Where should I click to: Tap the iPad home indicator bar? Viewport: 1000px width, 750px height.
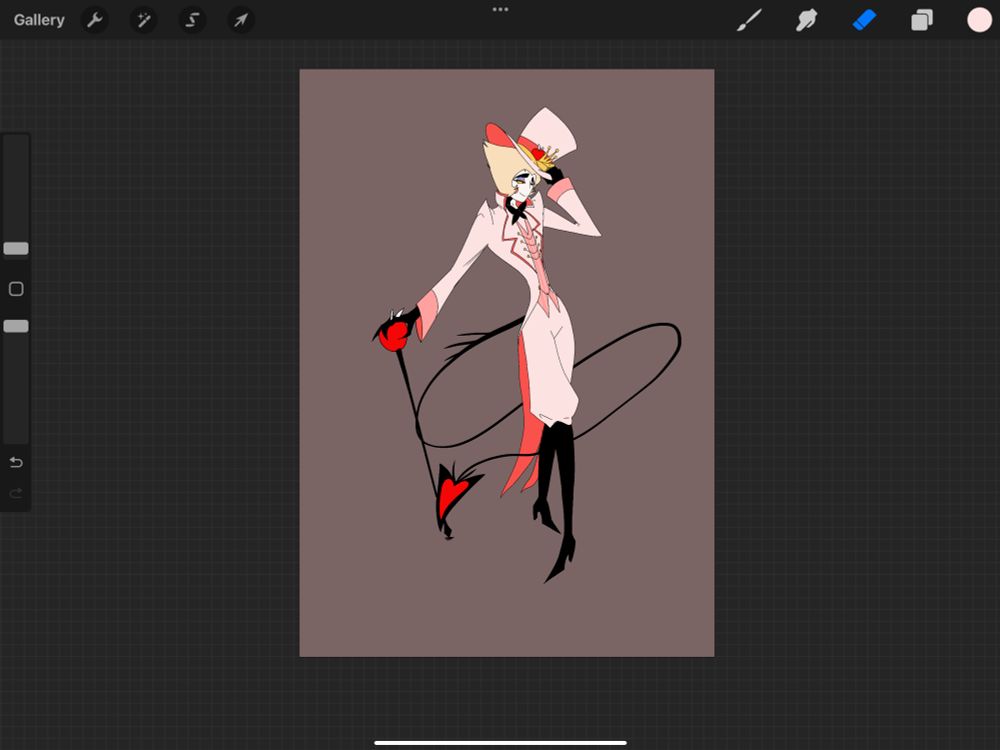(x=501, y=742)
